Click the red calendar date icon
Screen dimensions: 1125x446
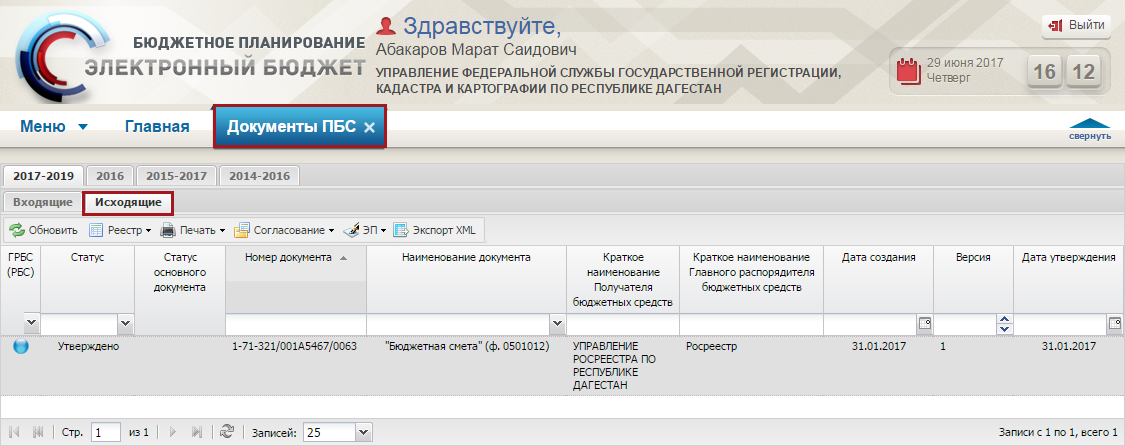908,70
